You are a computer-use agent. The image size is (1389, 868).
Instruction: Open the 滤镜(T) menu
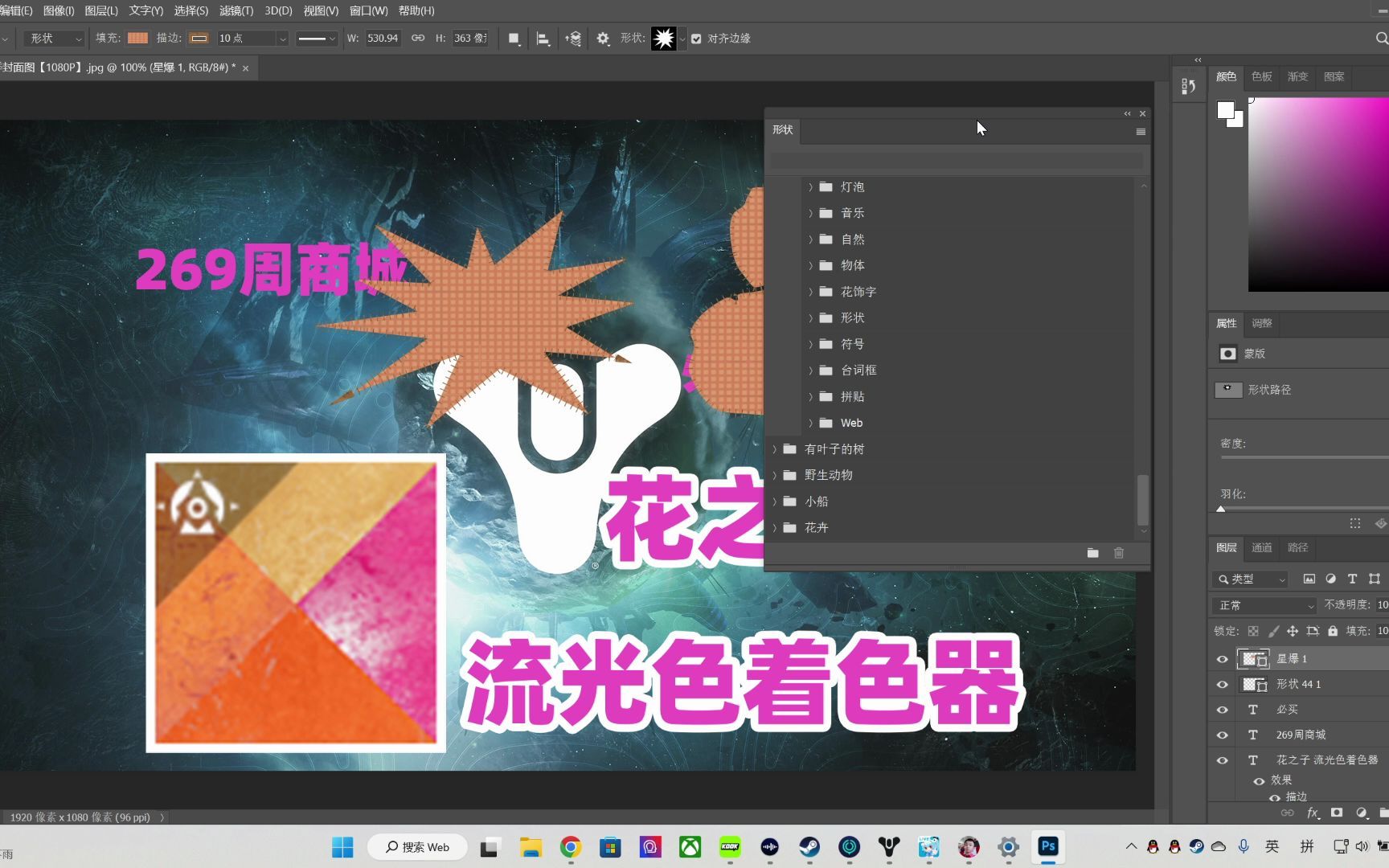pyautogui.click(x=236, y=10)
